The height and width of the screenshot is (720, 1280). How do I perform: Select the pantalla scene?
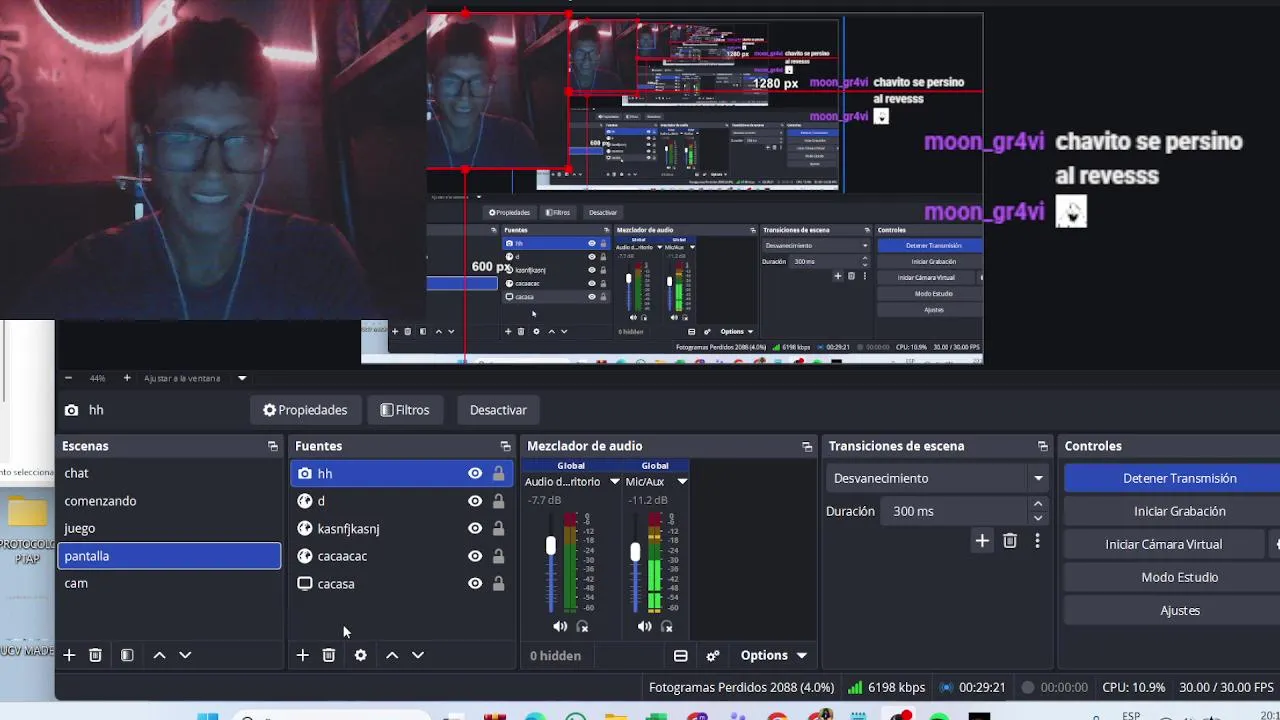169,556
